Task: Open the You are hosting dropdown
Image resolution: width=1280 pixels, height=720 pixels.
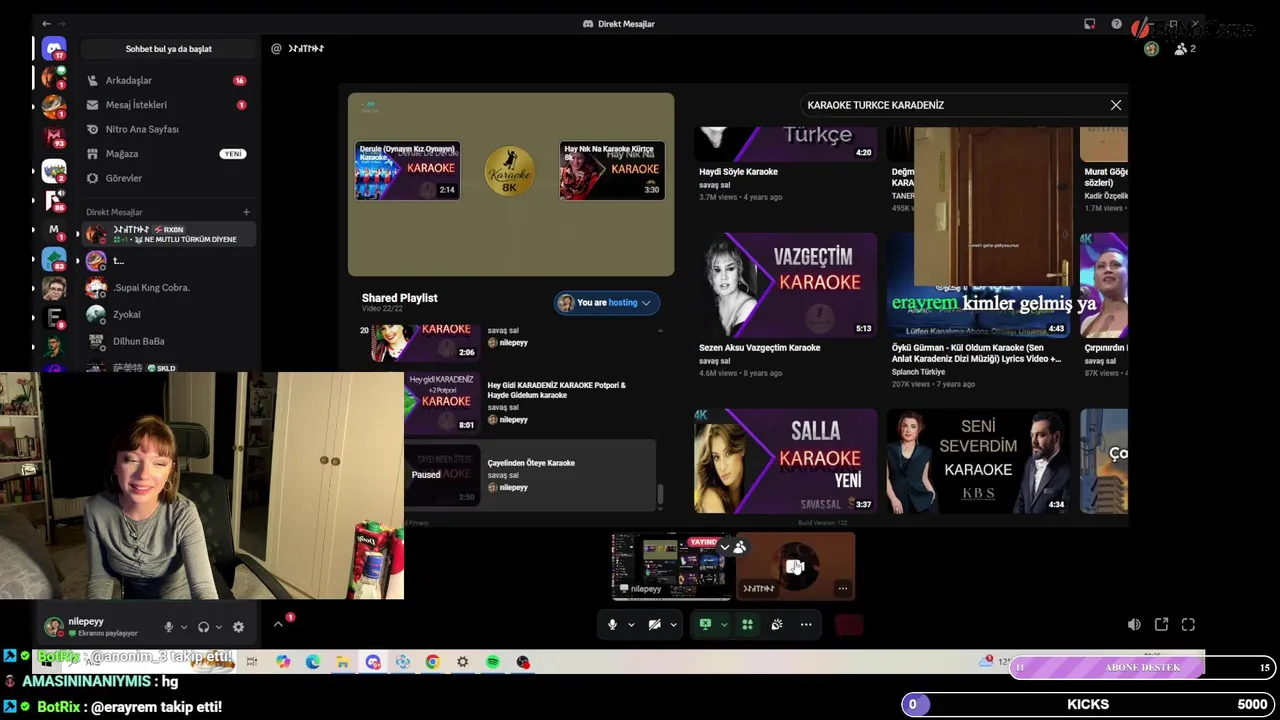Action: point(608,303)
